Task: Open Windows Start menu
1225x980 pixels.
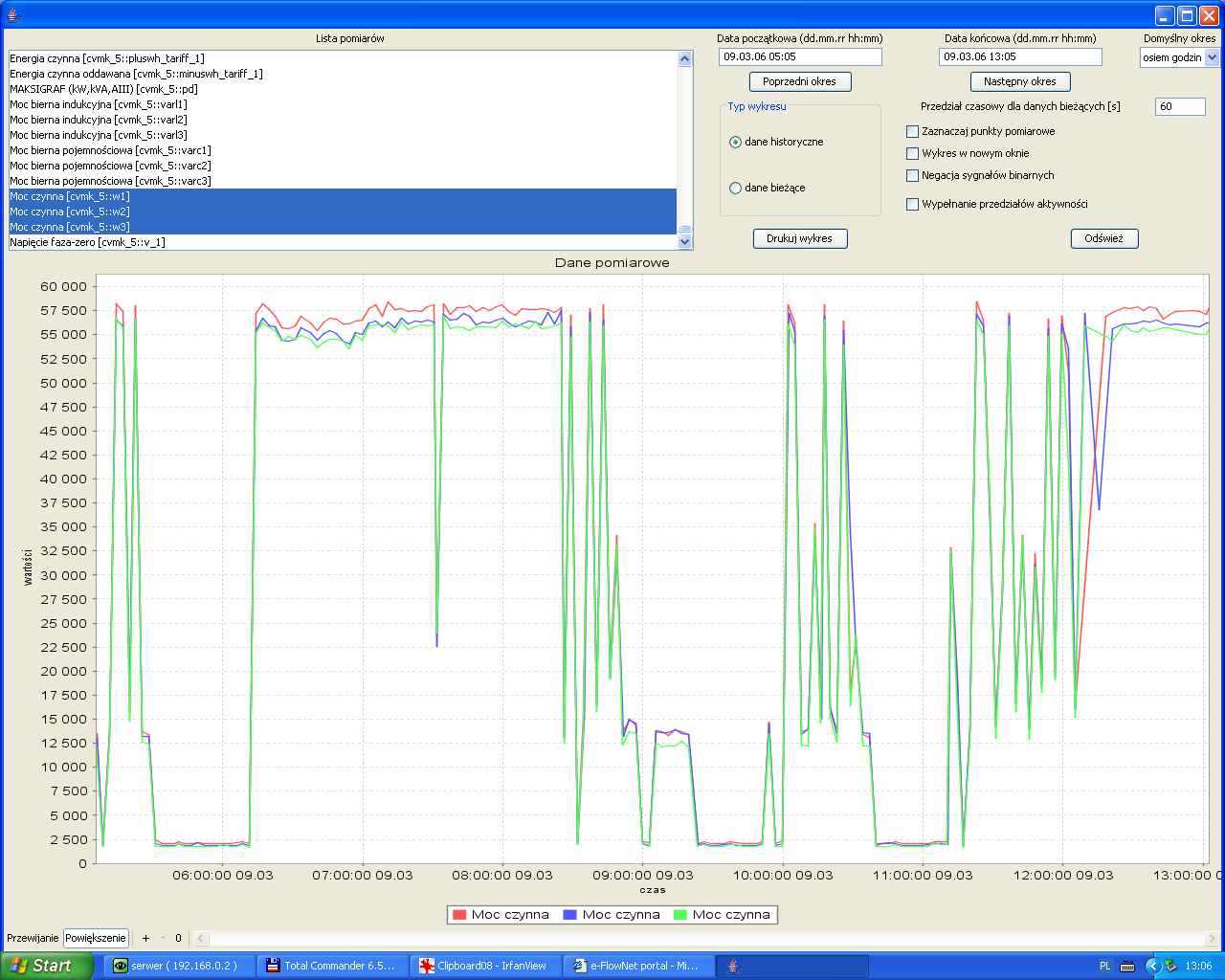Action: [x=46, y=966]
